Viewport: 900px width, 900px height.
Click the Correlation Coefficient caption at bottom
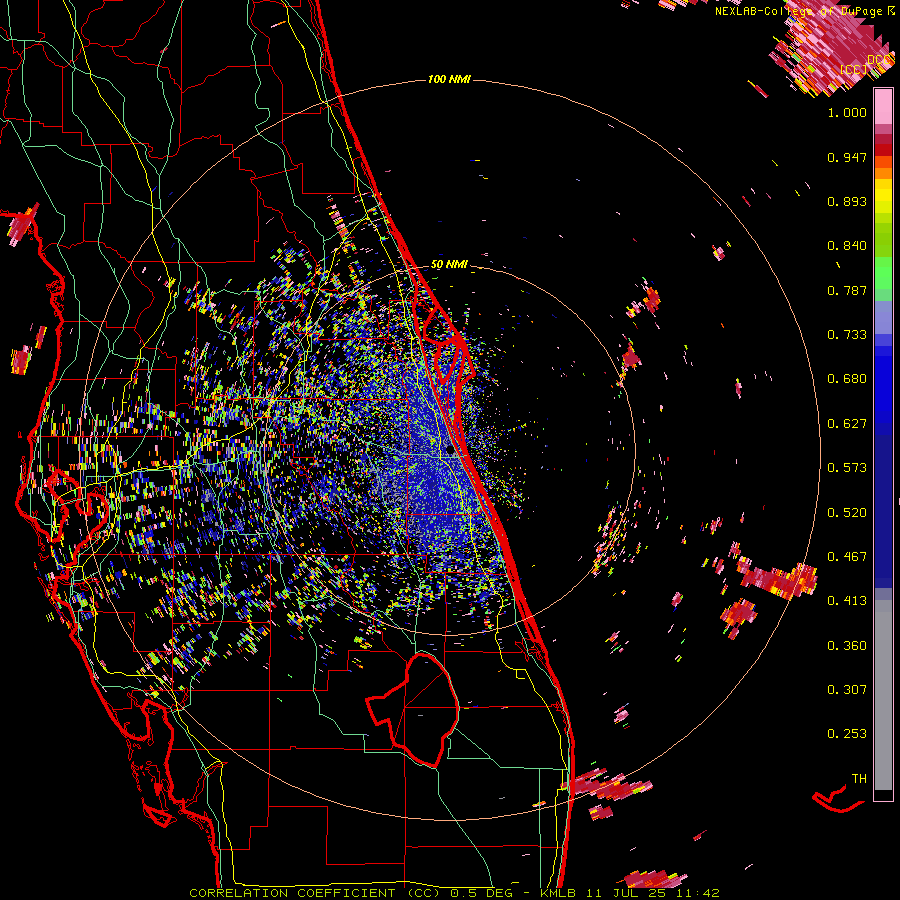pos(455,893)
